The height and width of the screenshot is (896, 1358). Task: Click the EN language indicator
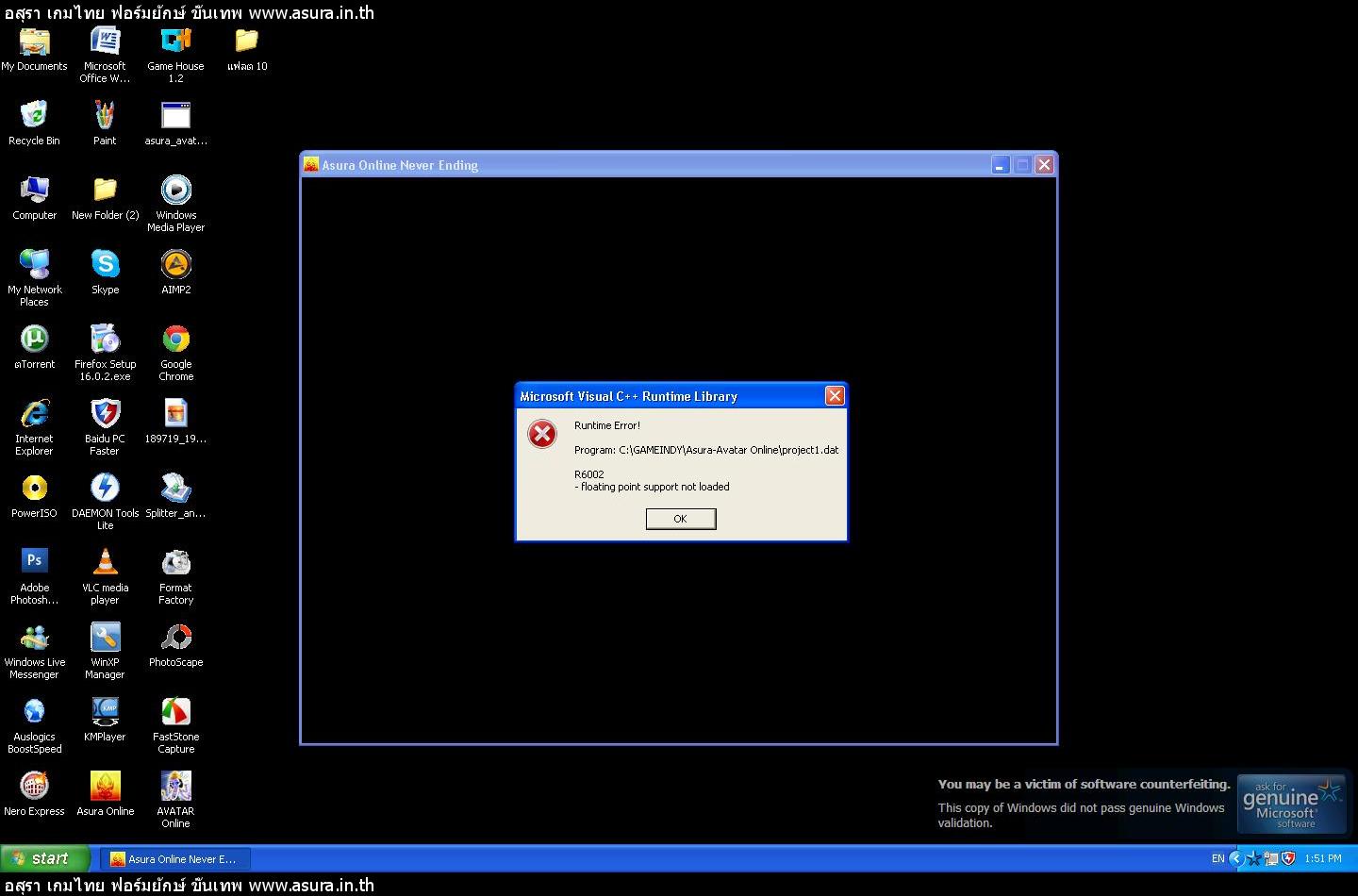coord(1217,859)
